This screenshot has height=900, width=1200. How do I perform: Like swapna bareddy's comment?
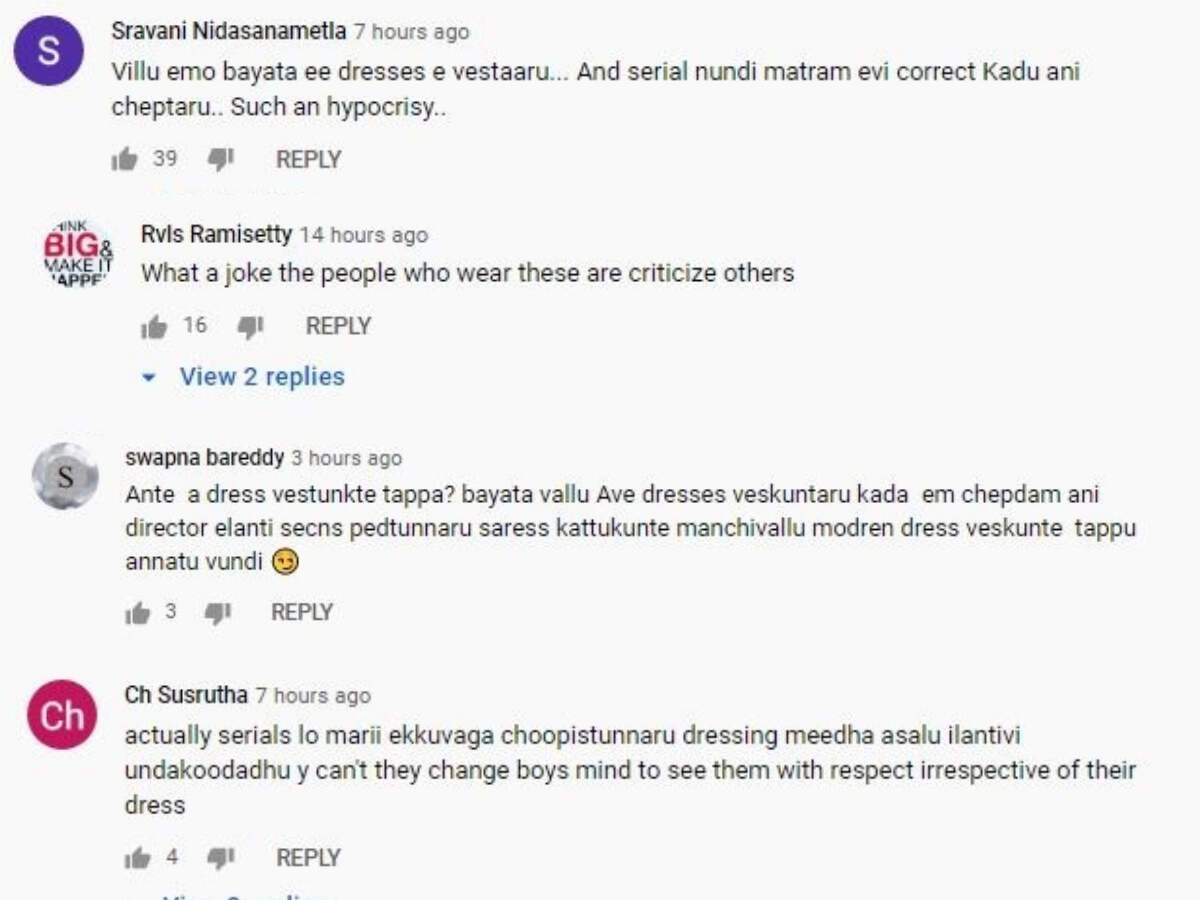(138, 612)
